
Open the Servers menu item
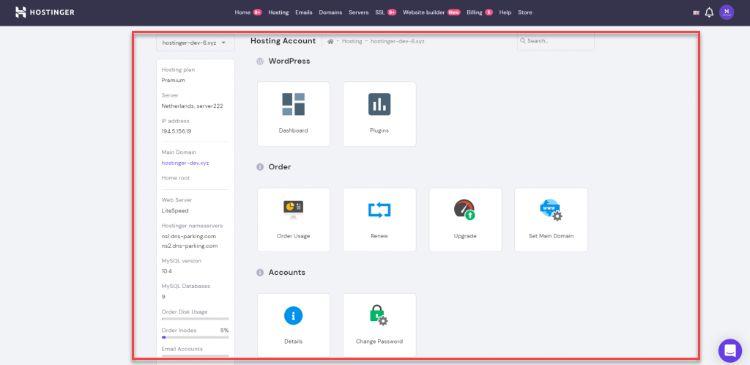(x=358, y=12)
